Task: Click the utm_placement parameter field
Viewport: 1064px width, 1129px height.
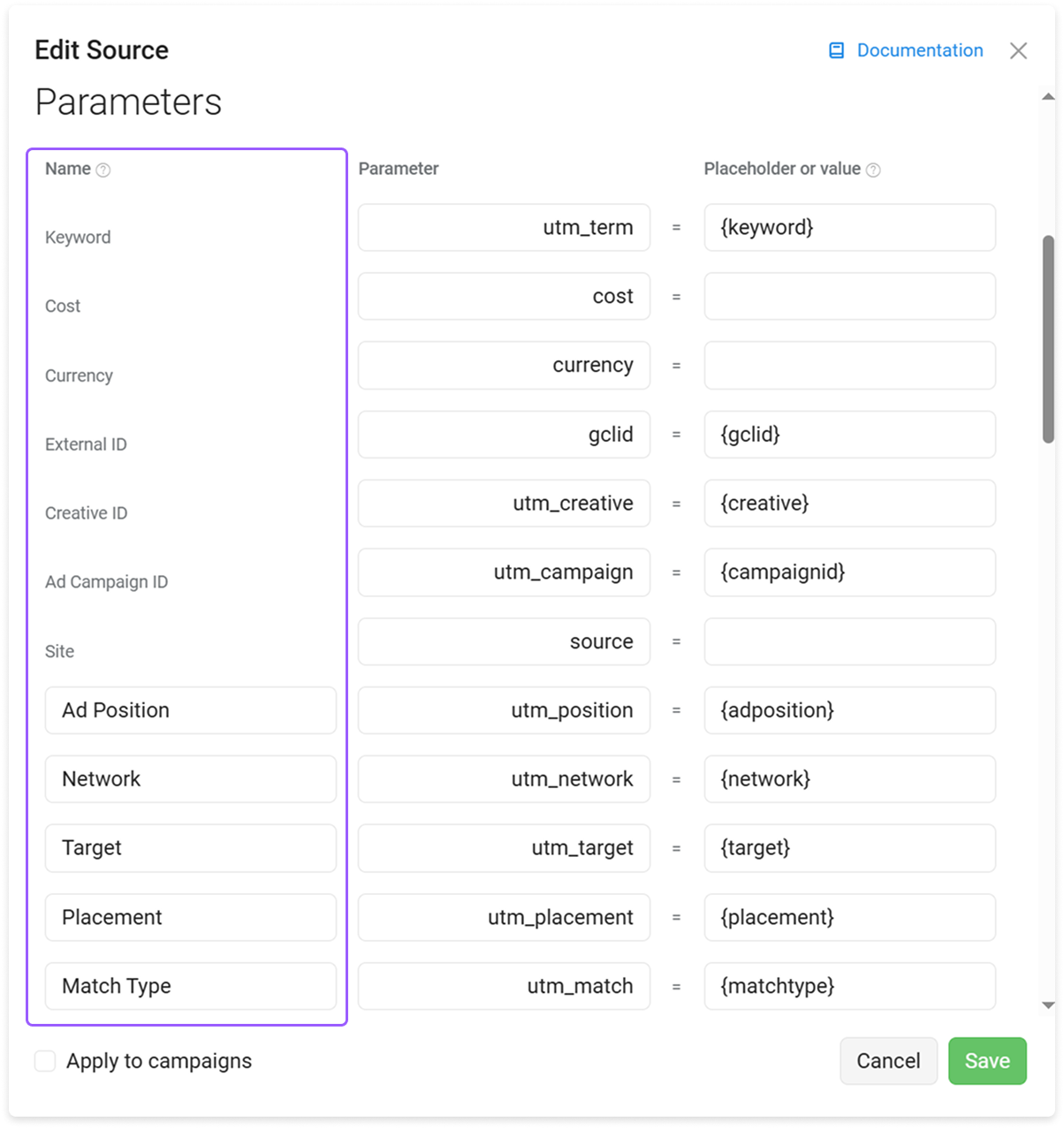Action: [504, 917]
